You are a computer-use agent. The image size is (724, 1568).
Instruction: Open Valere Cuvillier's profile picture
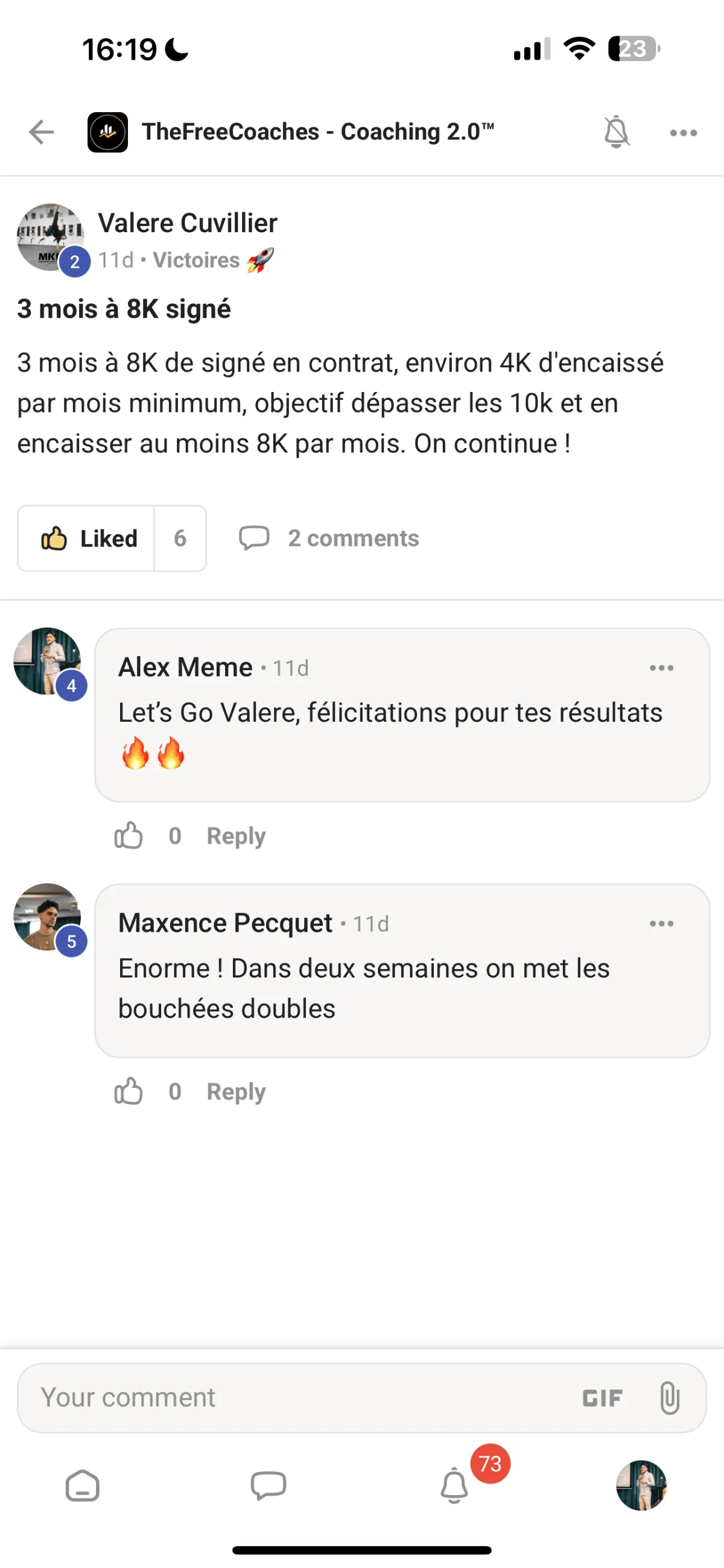coord(50,237)
